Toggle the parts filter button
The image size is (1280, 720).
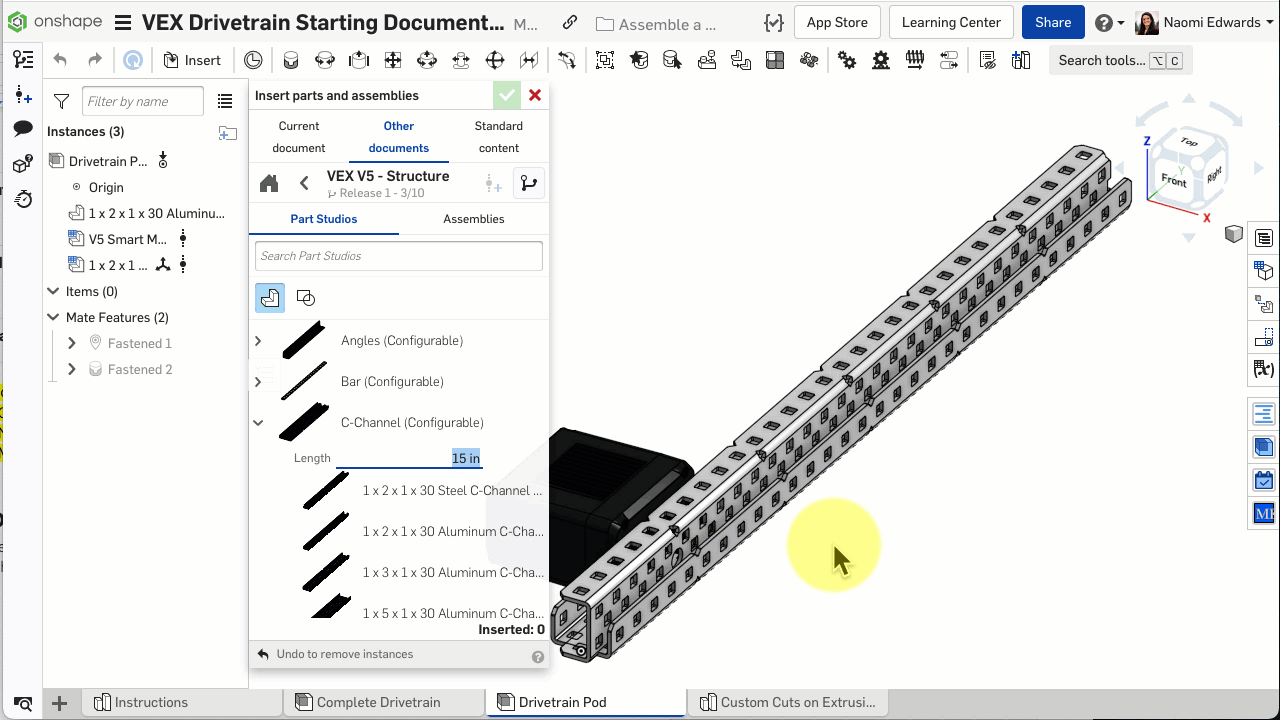pyautogui.click(x=270, y=298)
